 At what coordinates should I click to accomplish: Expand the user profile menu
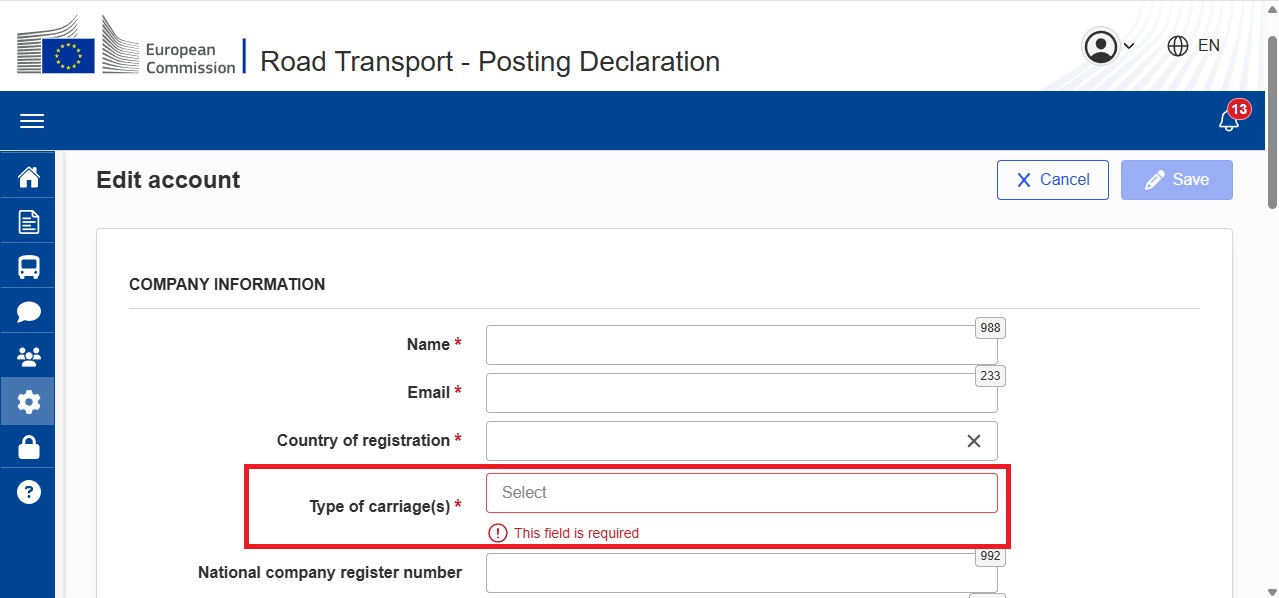coord(1108,46)
